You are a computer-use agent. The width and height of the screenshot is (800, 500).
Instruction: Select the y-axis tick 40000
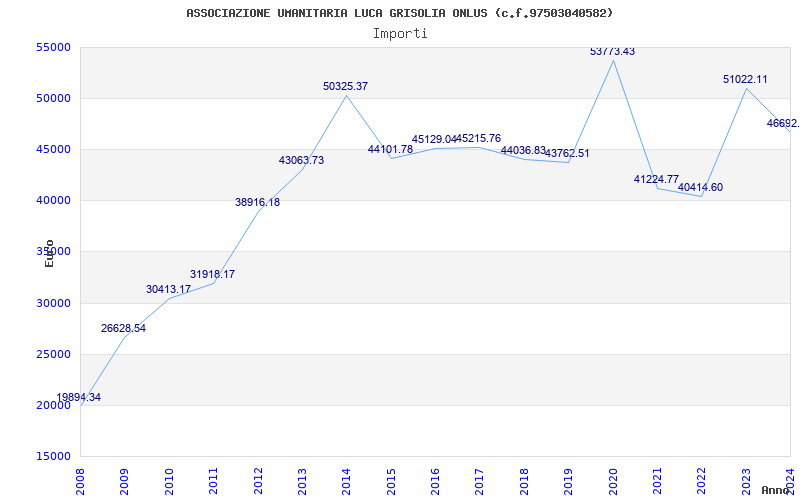click(x=53, y=201)
